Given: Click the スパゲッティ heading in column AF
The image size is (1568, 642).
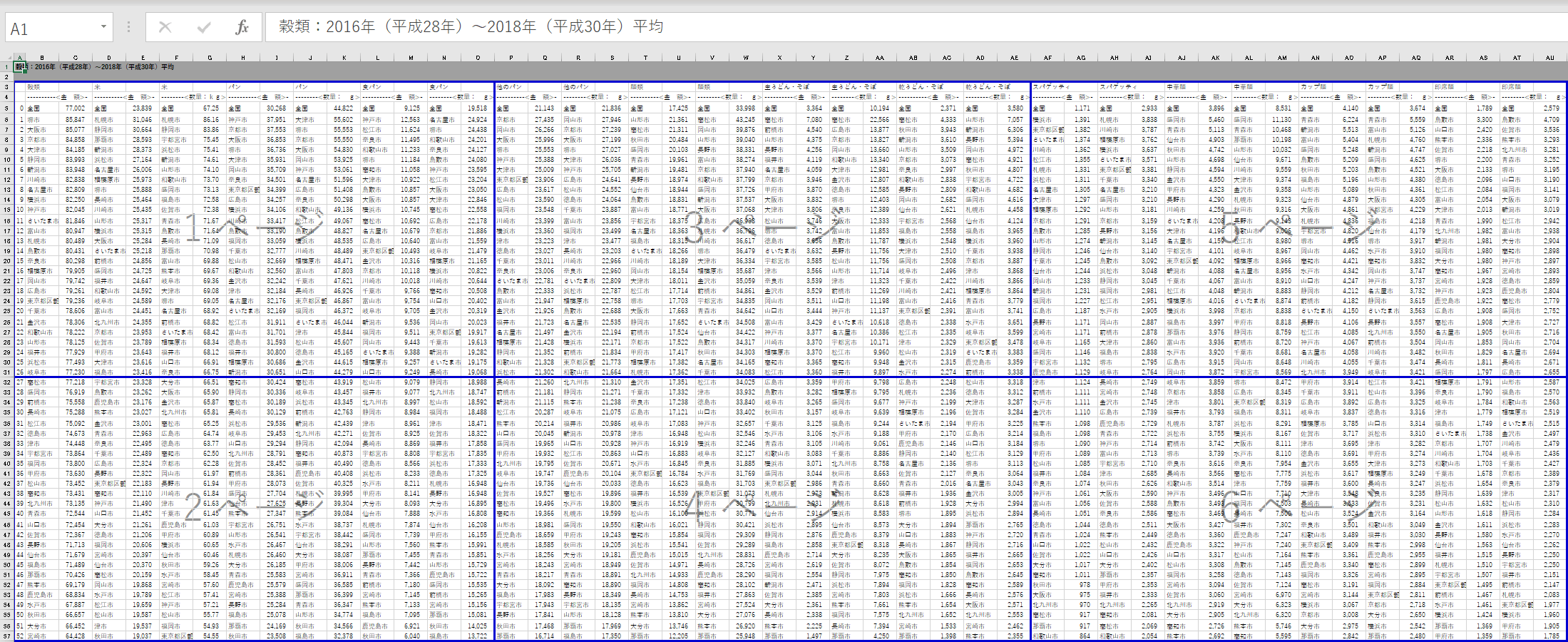Looking at the screenshot, I should [x=1051, y=87].
